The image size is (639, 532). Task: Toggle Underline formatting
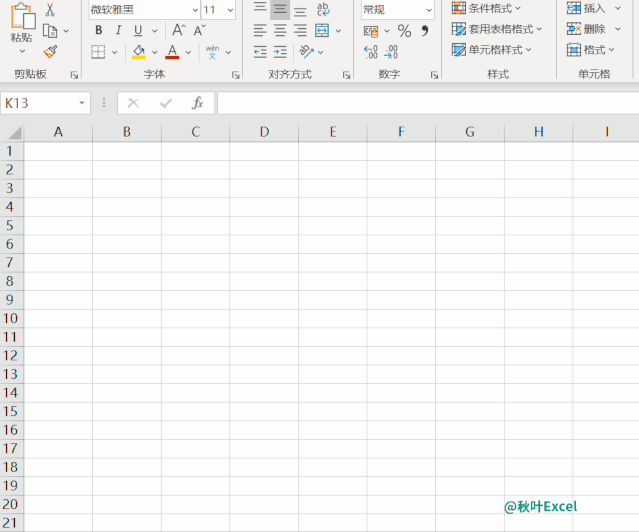tap(138, 30)
